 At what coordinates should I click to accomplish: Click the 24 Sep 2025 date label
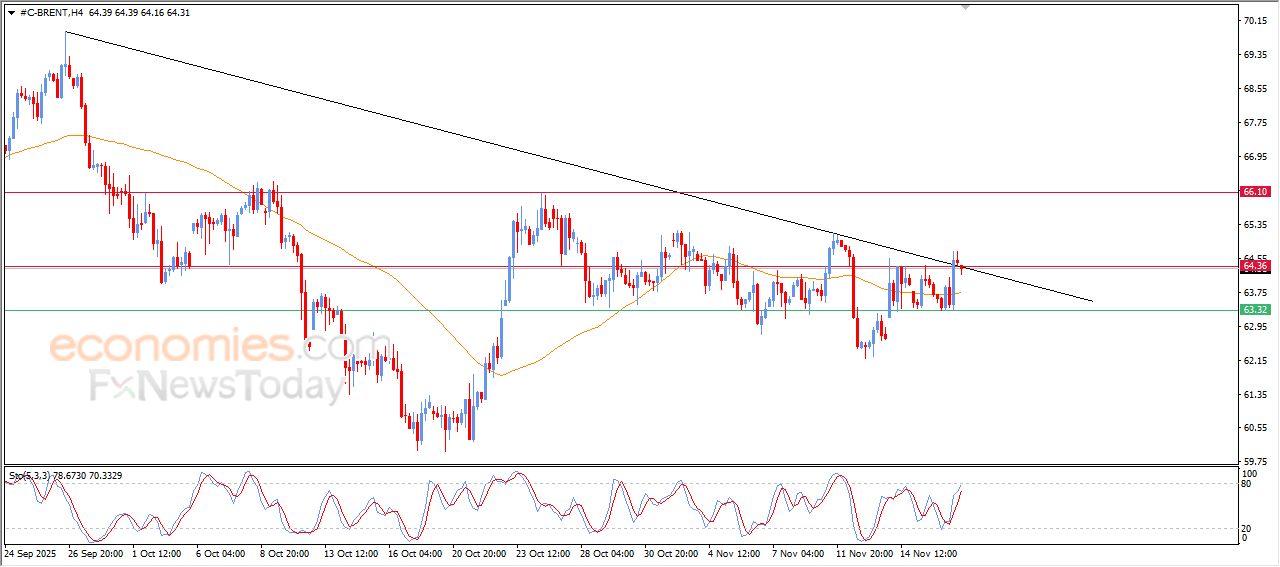[29, 552]
